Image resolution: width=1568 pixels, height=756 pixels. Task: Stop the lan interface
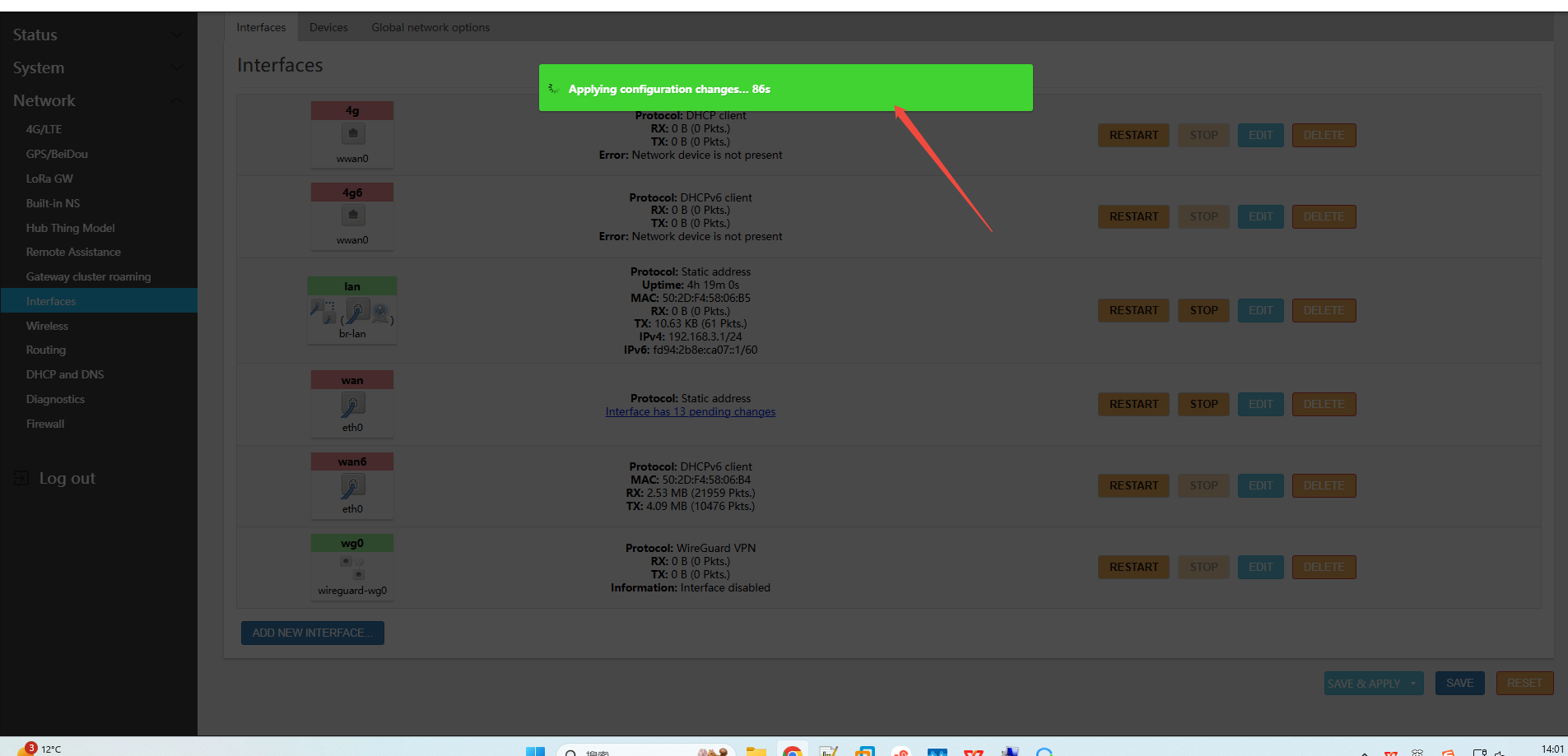[1203, 310]
